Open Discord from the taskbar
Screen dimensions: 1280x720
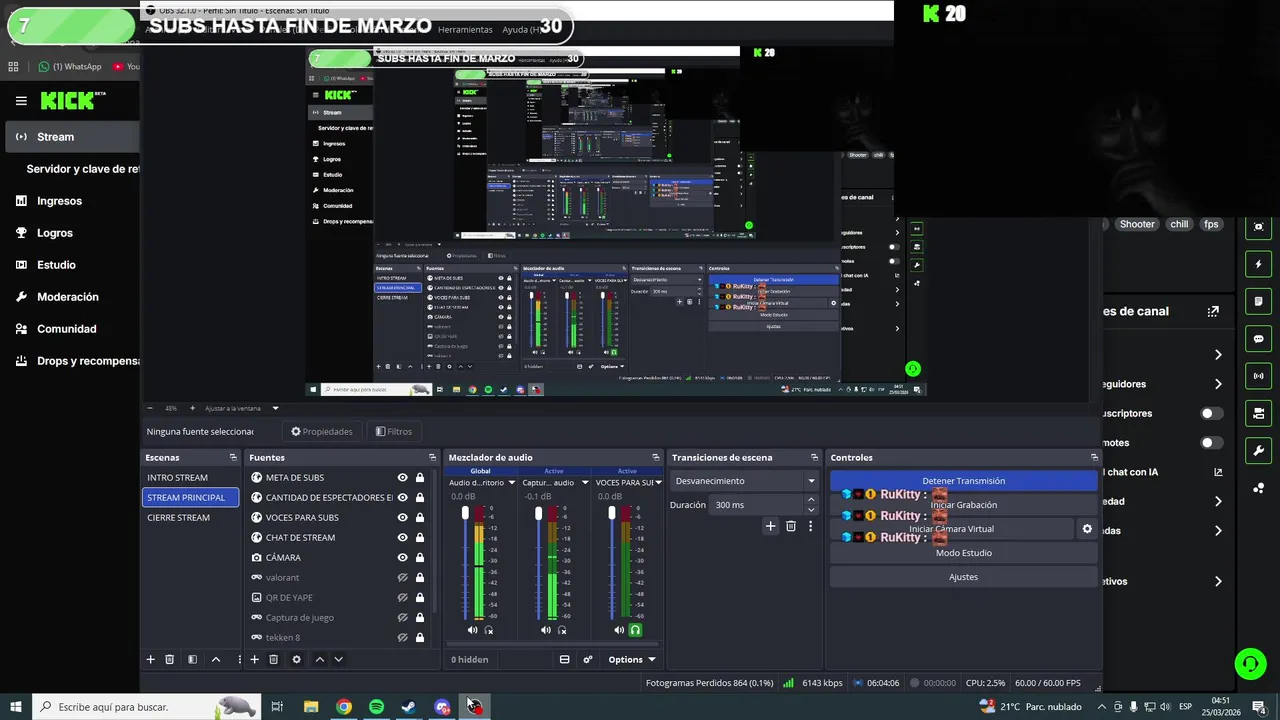[x=442, y=707]
